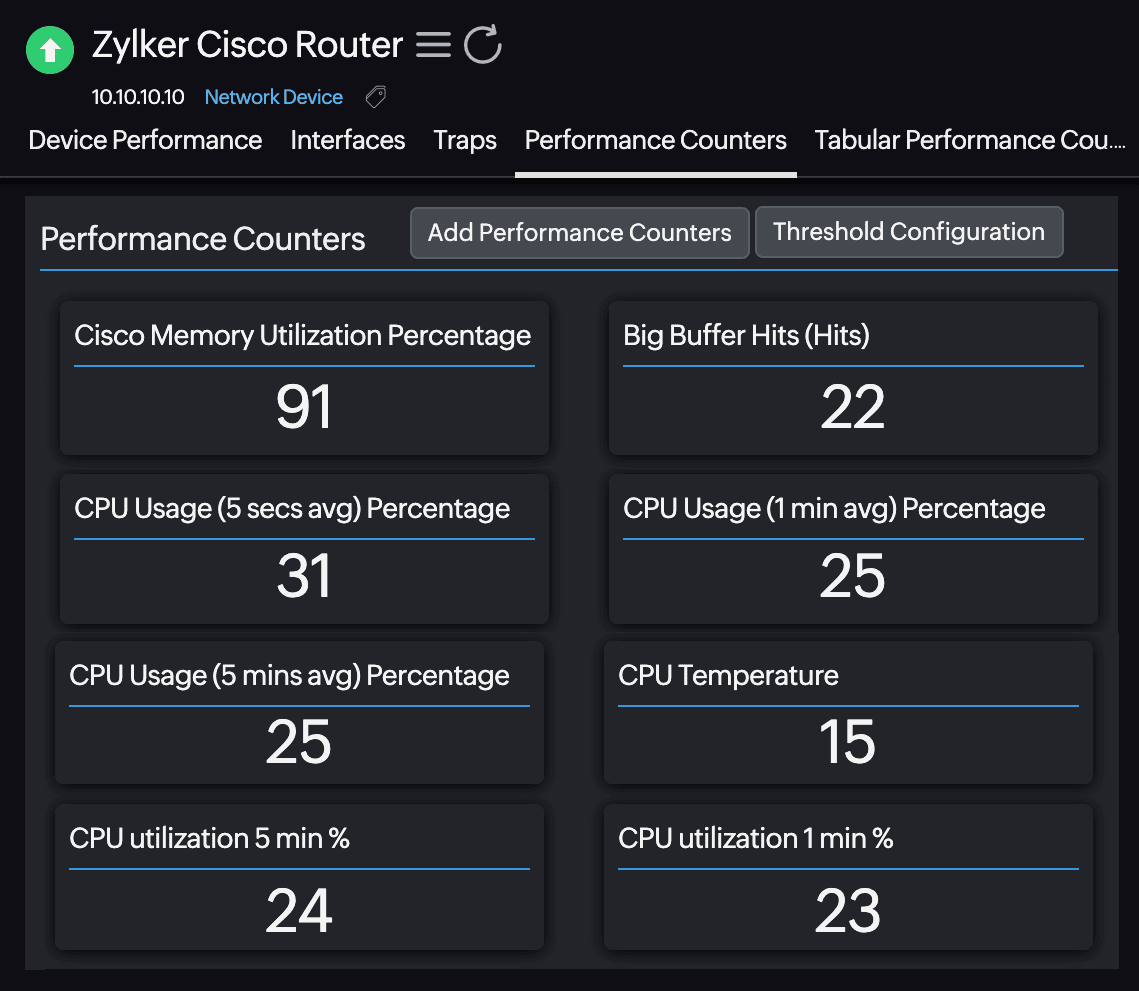
Task: Refresh the Zylker Cisco Router page
Action: [x=482, y=44]
